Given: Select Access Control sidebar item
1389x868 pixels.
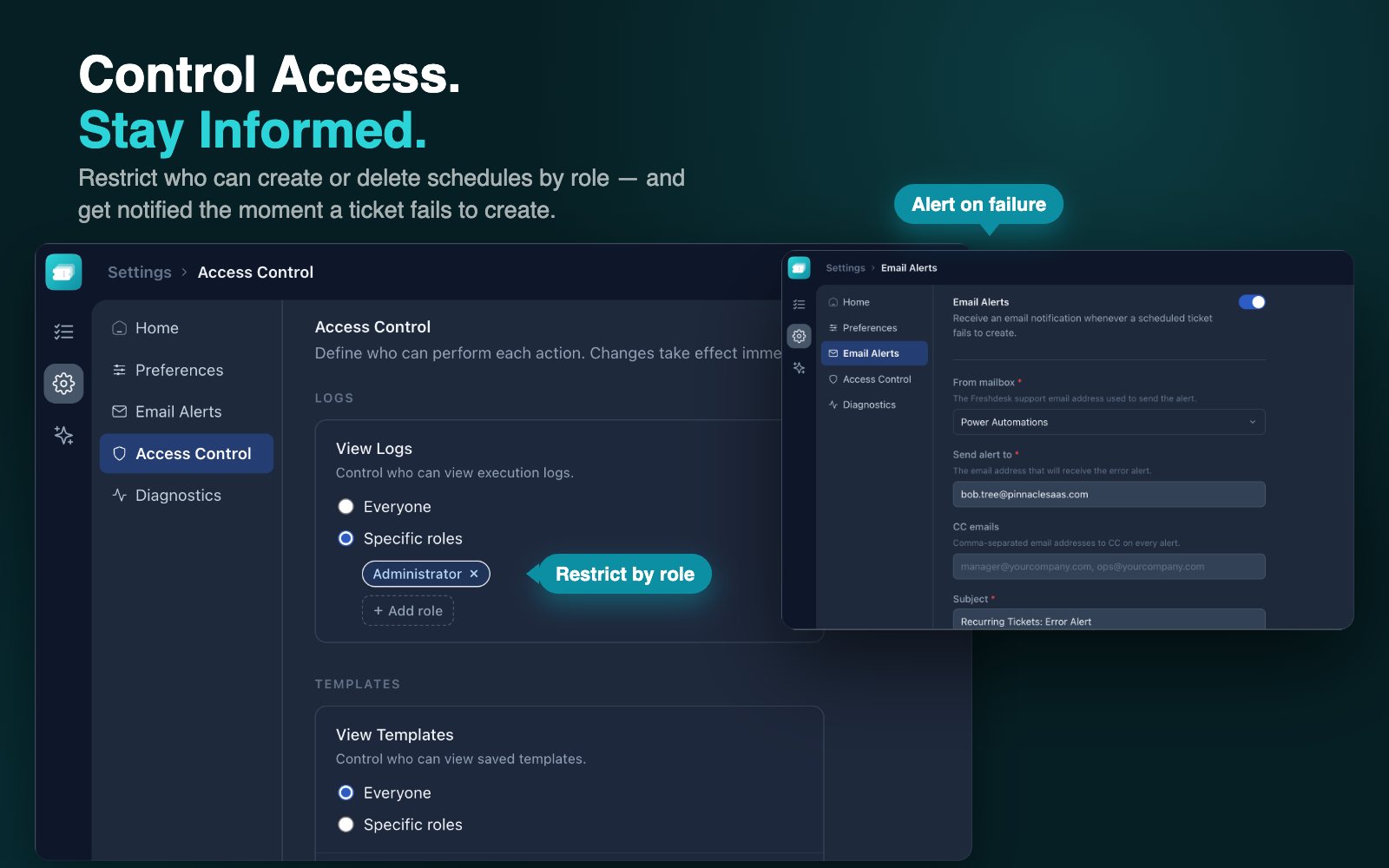Looking at the screenshot, I should tap(187, 453).
